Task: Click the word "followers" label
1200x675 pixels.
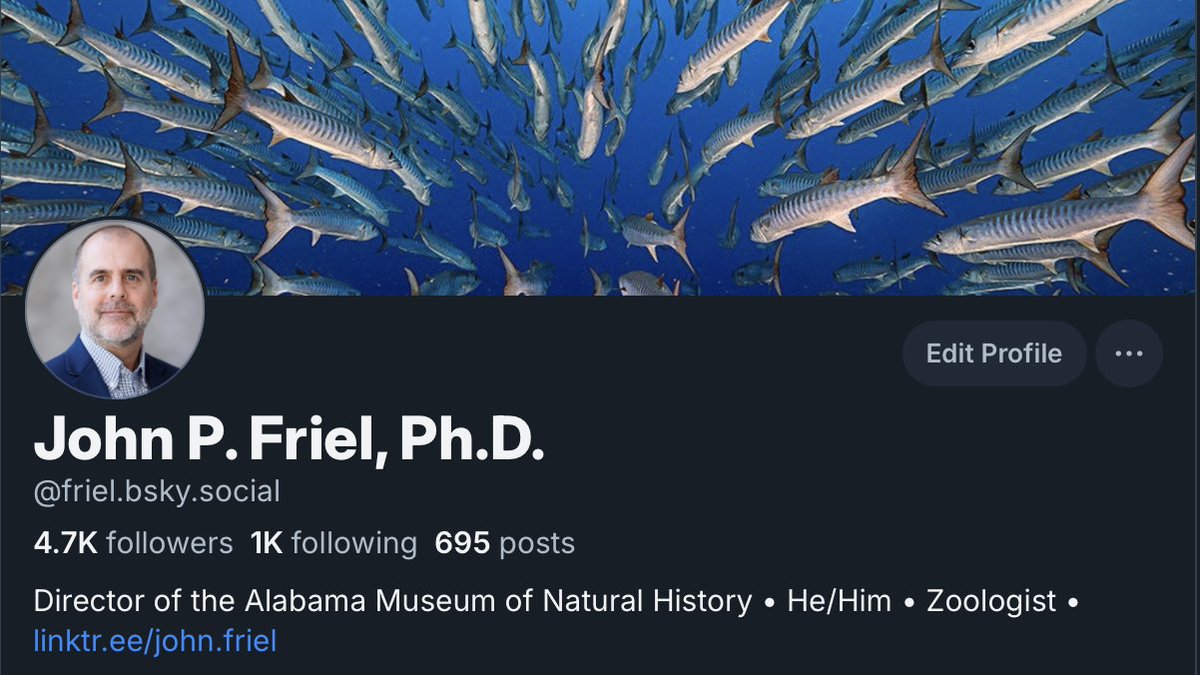Action: 169,543
